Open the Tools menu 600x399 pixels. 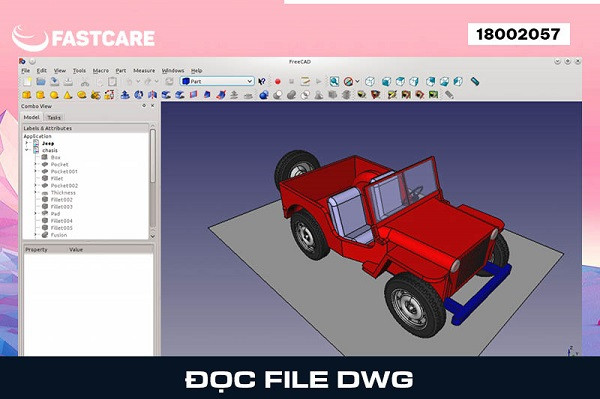pos(79,71)
